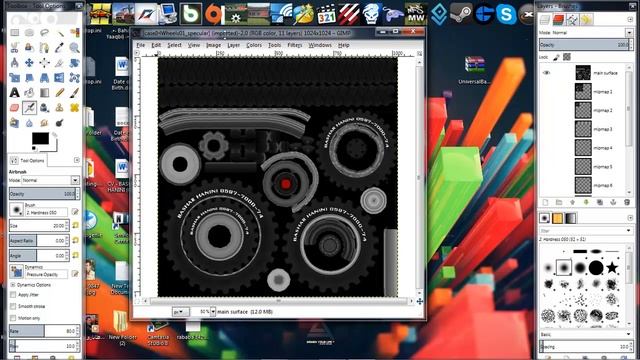Reset brush Angle to default
The height and width of the screenshot is (360, 640).
tap(76, 256)
